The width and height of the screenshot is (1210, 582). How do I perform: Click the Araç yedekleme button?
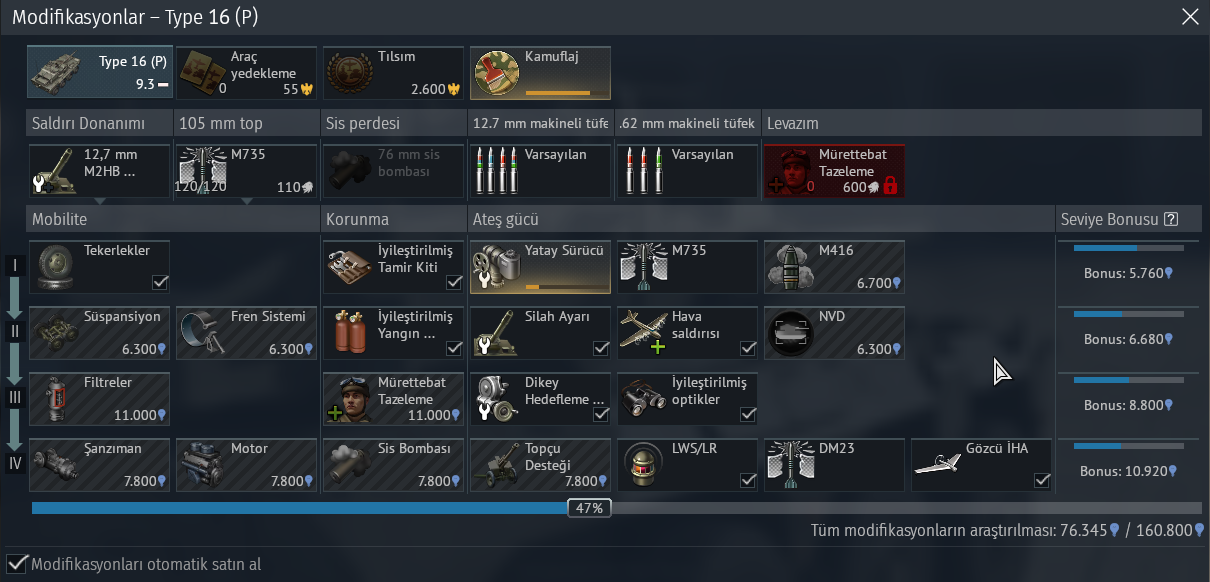246,73
